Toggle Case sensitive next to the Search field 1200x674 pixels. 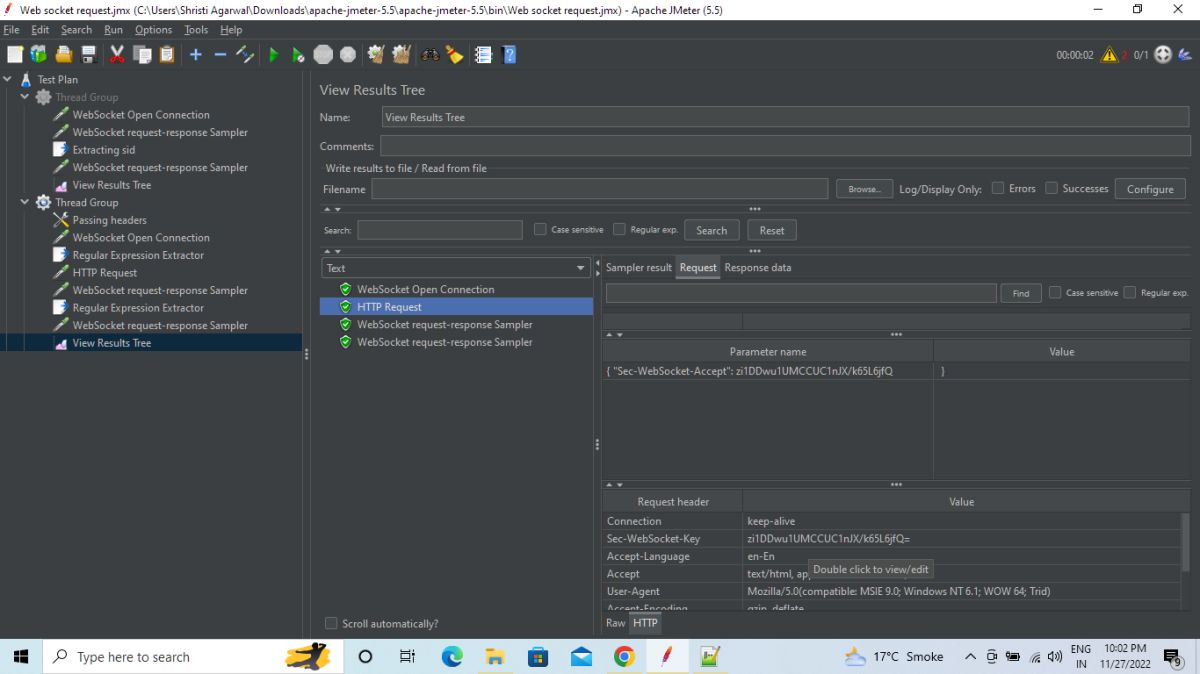[540, 229]
